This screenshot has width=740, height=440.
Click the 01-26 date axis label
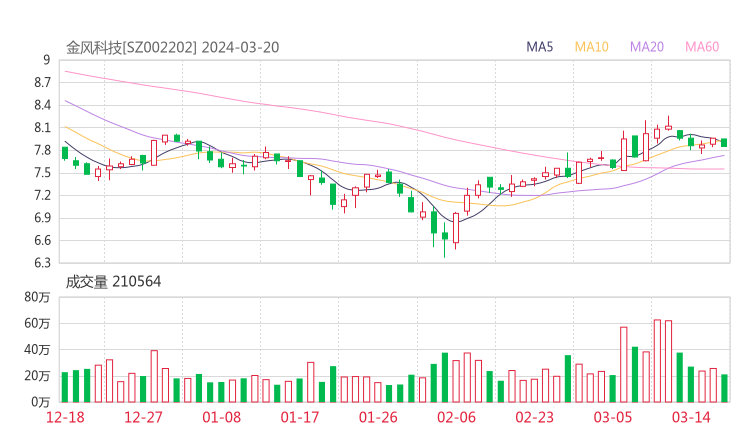tap(378, 417)
